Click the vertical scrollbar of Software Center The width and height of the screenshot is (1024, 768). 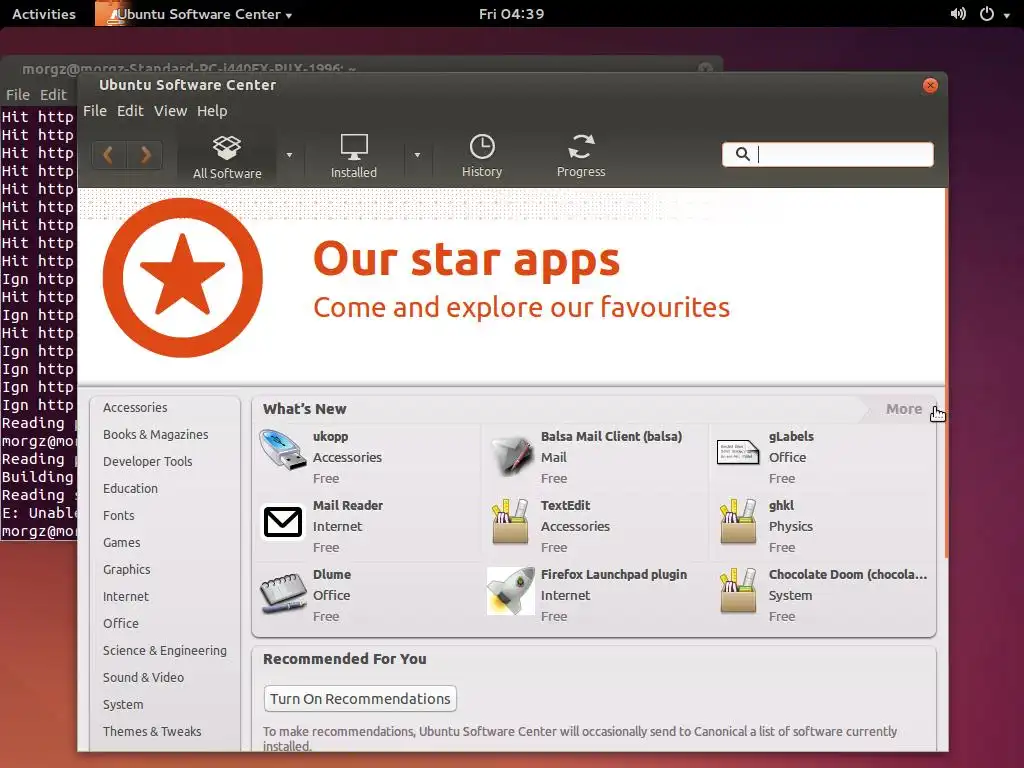[946, 372]
